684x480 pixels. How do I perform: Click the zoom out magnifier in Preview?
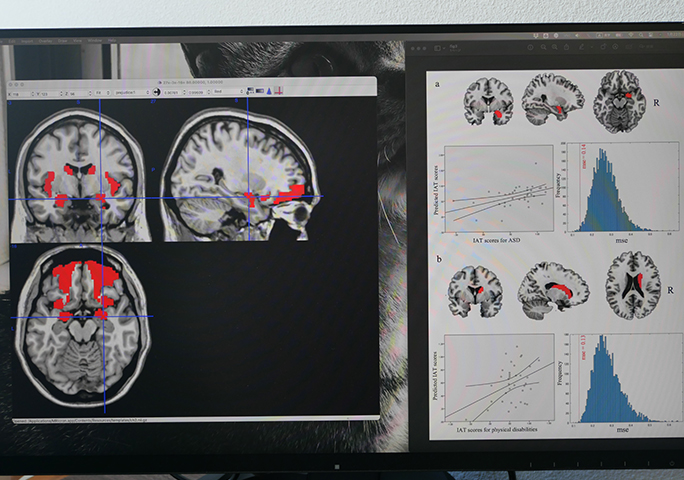(544, 48)
